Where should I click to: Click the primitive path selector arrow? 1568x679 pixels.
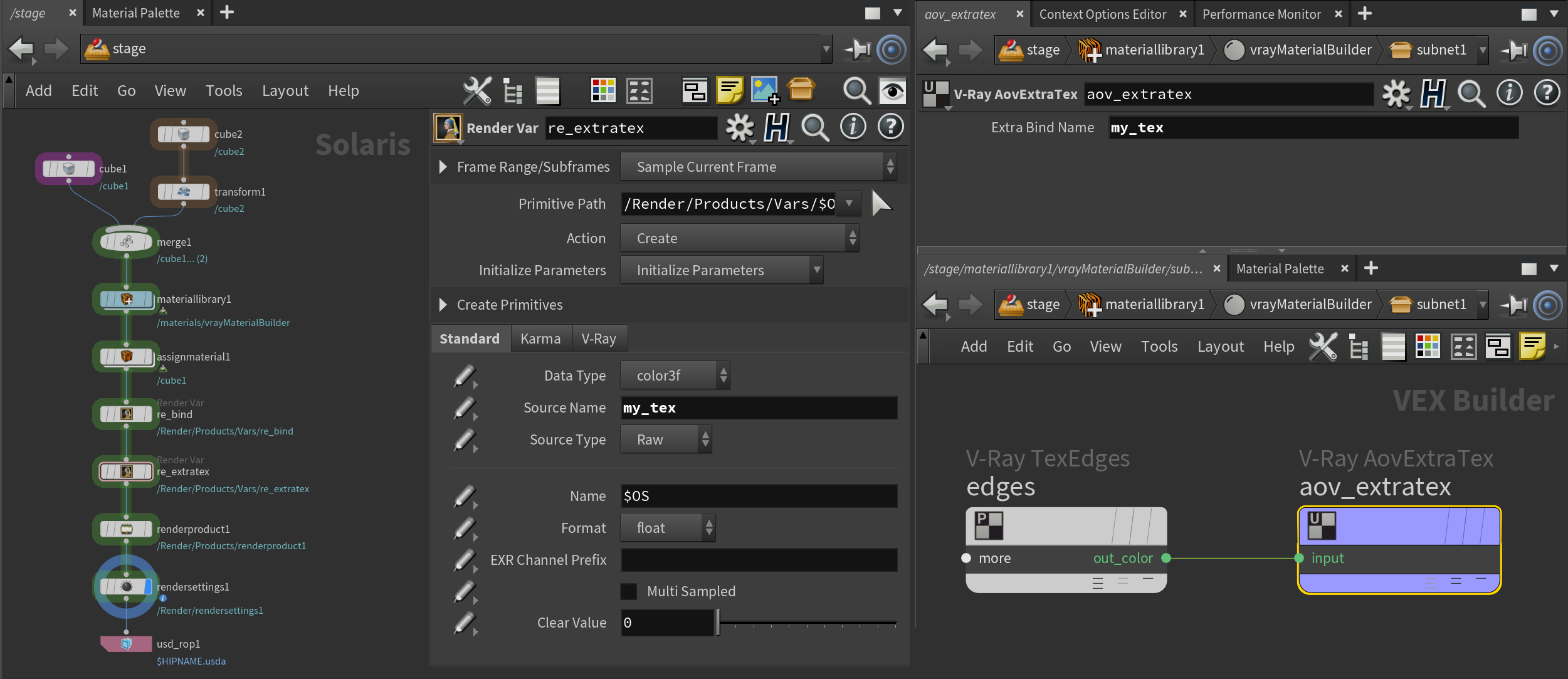pos(881,204)
